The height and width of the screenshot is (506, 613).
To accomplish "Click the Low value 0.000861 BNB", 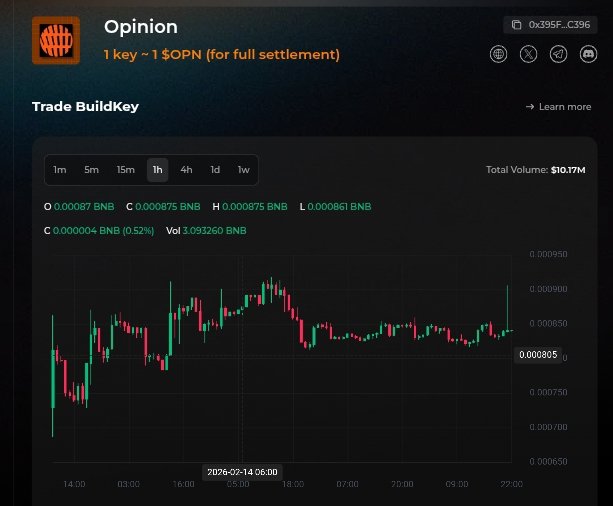I will pyautogui.click(x=339, y=206).
